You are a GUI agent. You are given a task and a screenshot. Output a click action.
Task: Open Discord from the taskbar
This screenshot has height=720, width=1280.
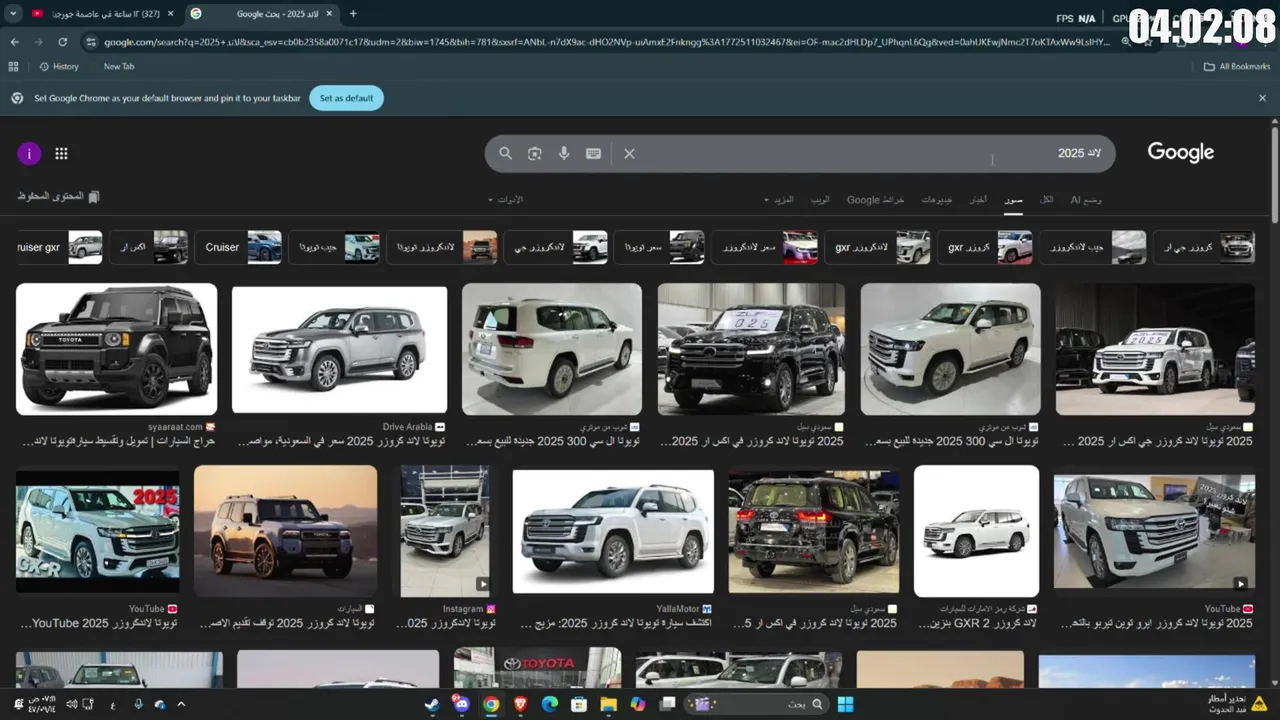(461, 704)
